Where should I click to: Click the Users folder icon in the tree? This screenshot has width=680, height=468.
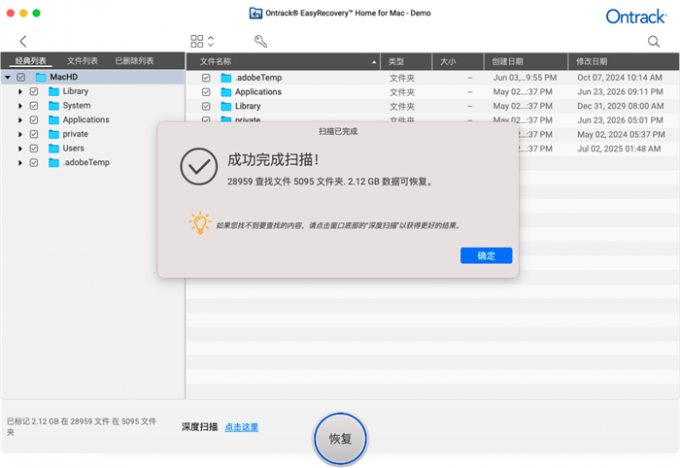click(x=54, y=148)
